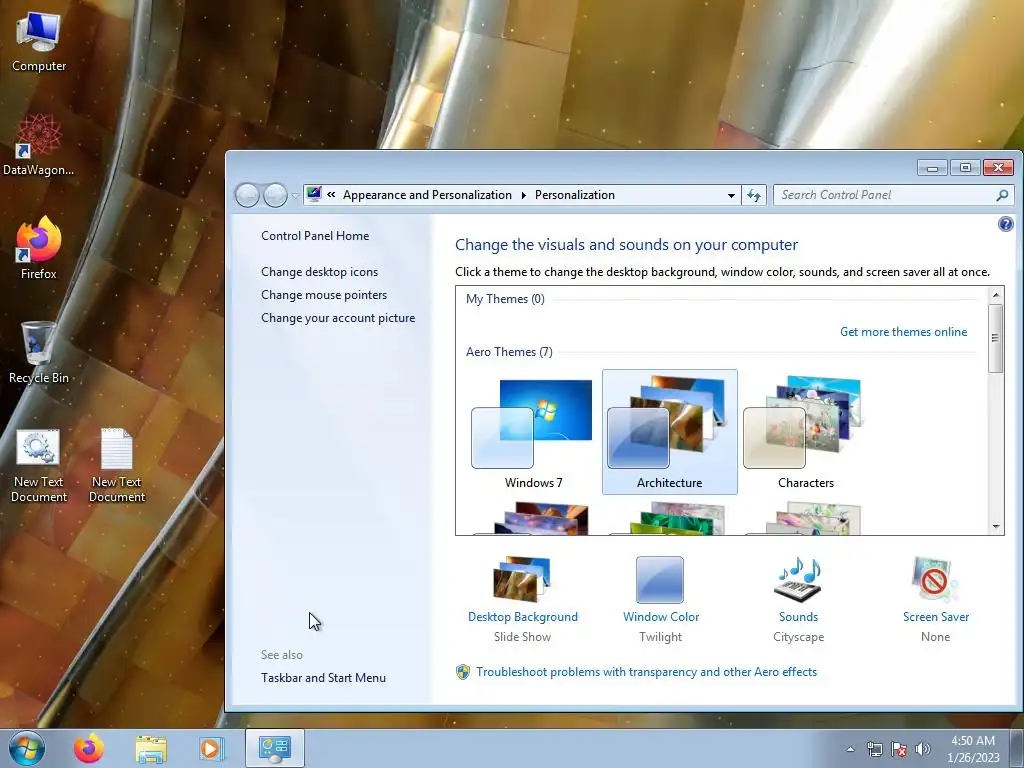Select the gear-styled New Text Document icon
The width and height of the screenshot is (1024, 768).
coord(39,465)
